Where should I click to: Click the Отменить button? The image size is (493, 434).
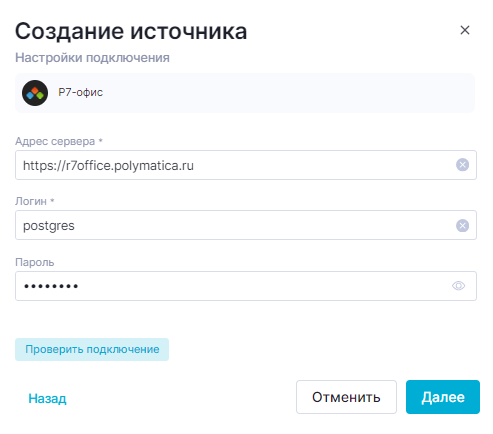pos(346,397)
